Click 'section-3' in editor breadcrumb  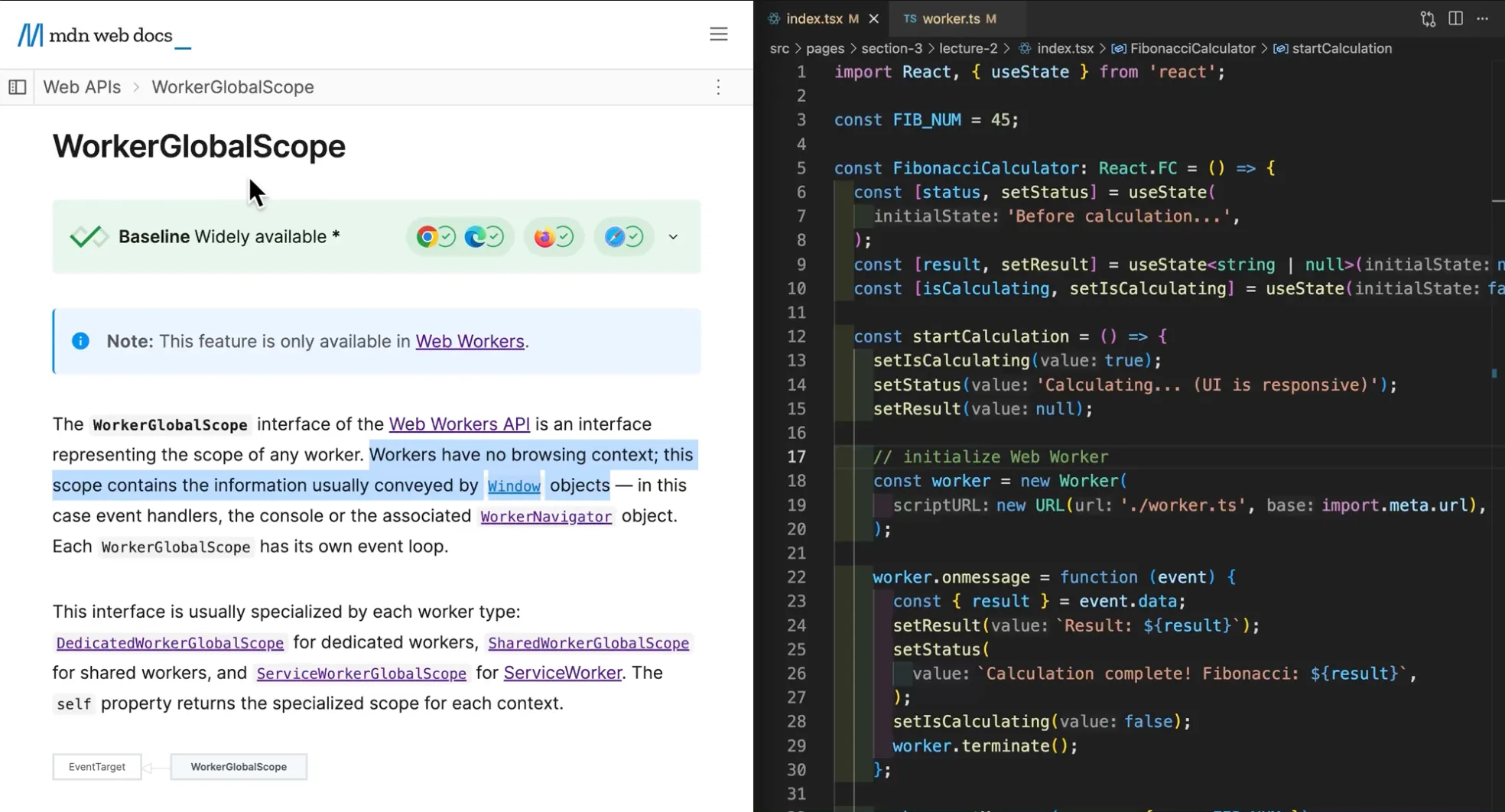click(892, 48)
